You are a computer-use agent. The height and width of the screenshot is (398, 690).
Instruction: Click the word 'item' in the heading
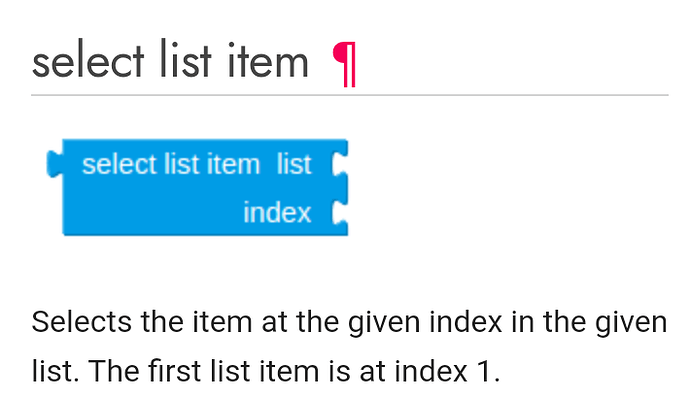pos(268,60)
